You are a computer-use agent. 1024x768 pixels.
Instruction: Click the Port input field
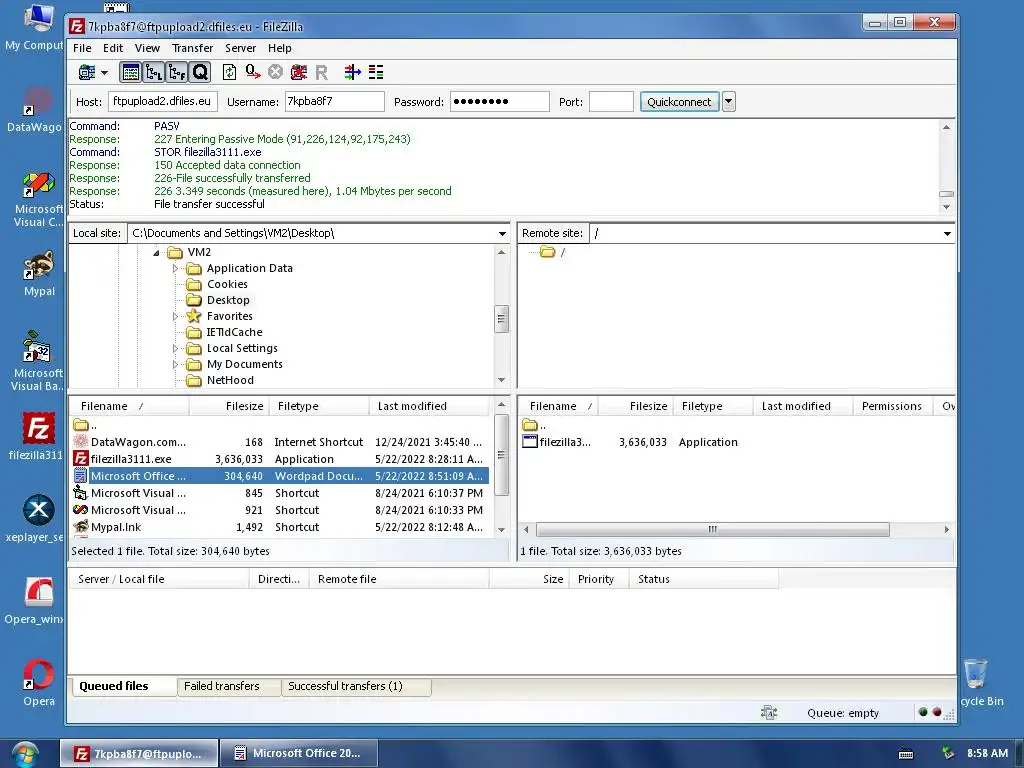click(611, 101)
